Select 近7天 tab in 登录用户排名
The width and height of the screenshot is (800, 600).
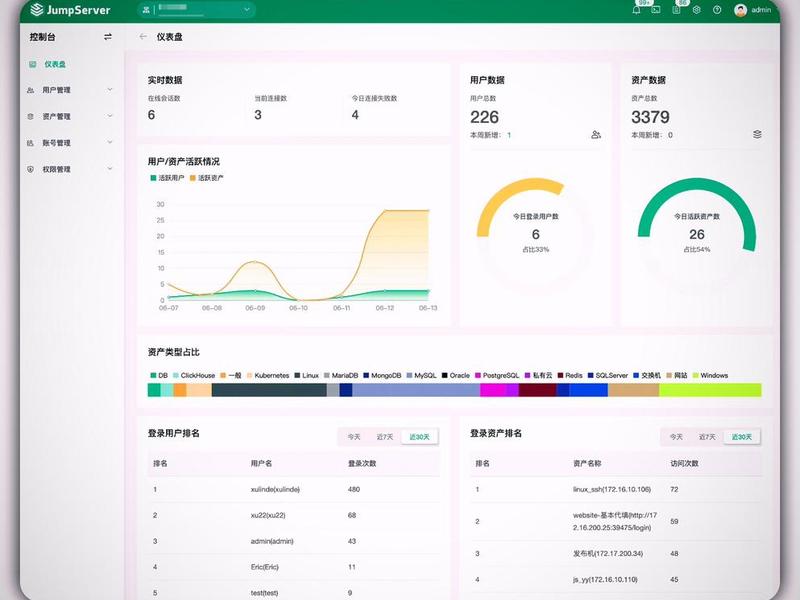(385, 437)
